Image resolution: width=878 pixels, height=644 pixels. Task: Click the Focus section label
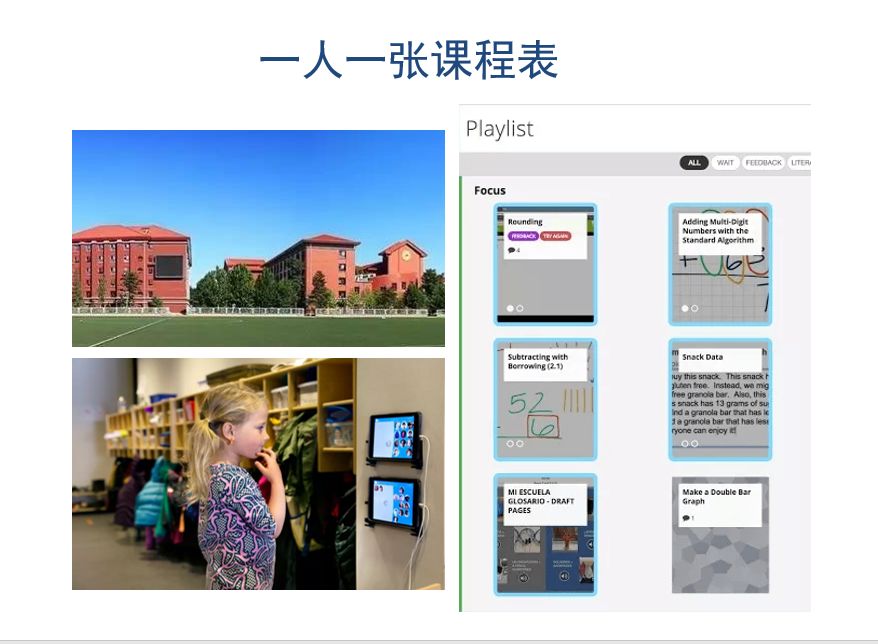490,190
